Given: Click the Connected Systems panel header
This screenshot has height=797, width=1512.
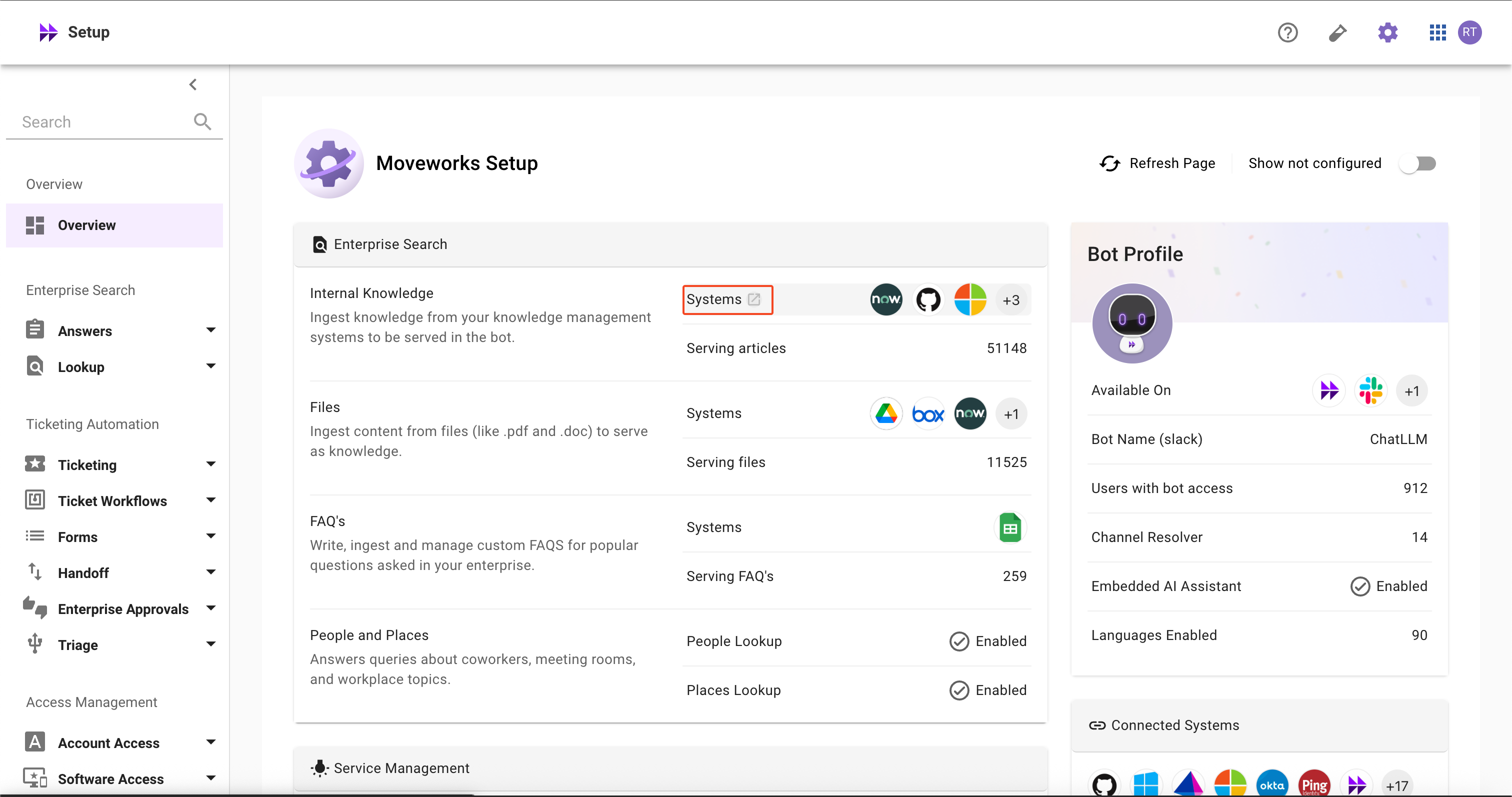Looking at the screenshot, I should 1259,725.
